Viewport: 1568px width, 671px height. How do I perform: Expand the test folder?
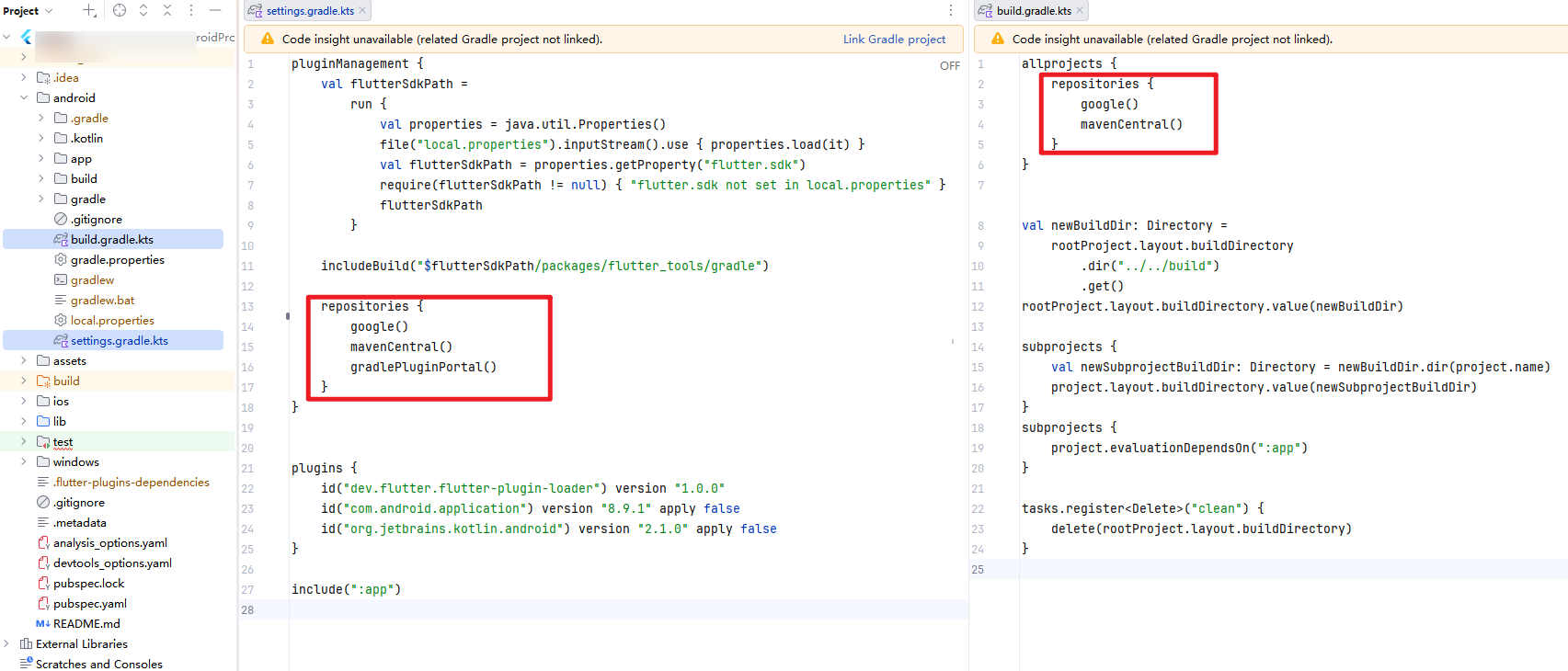pyautogui.click(x=24, y=441)
